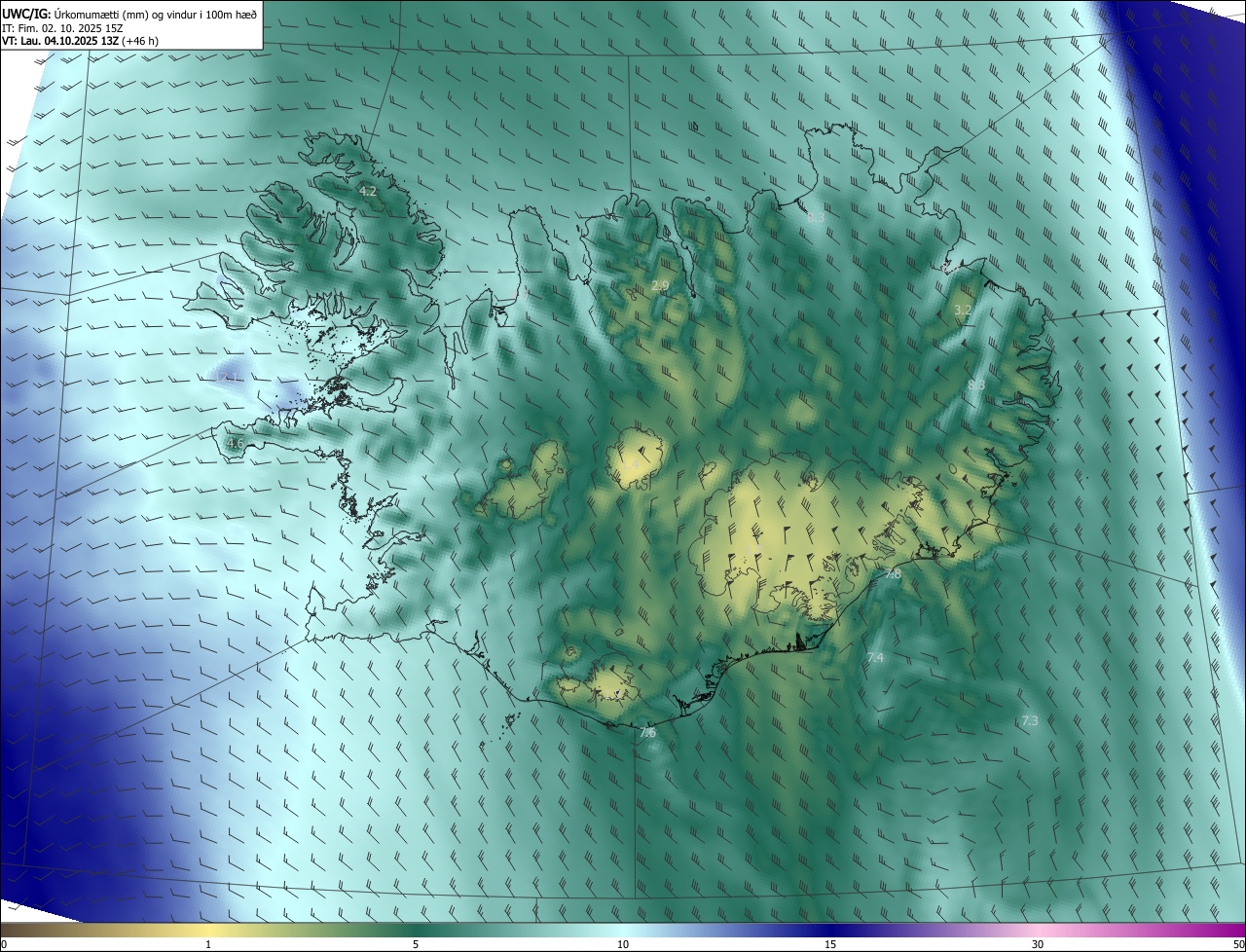Screen dimensions: 1246x952
Task: Click the title text "Úrkomumætti (mm) og vindur í 100m hæð"
Action: (x=155, y=13)
